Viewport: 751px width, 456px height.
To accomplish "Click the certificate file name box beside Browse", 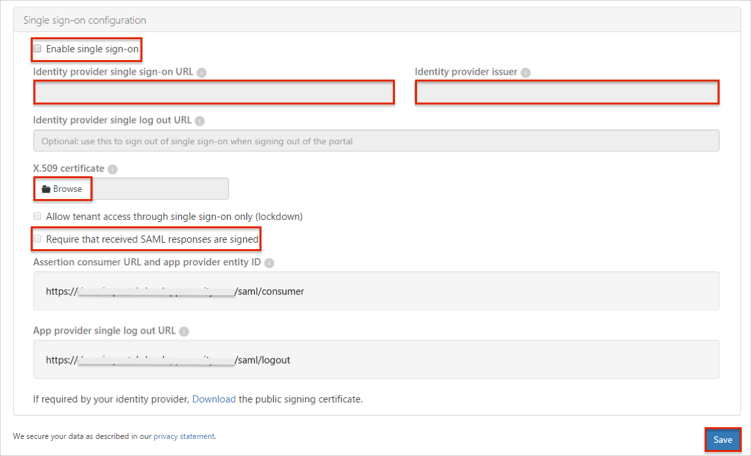I will point(160,189).
